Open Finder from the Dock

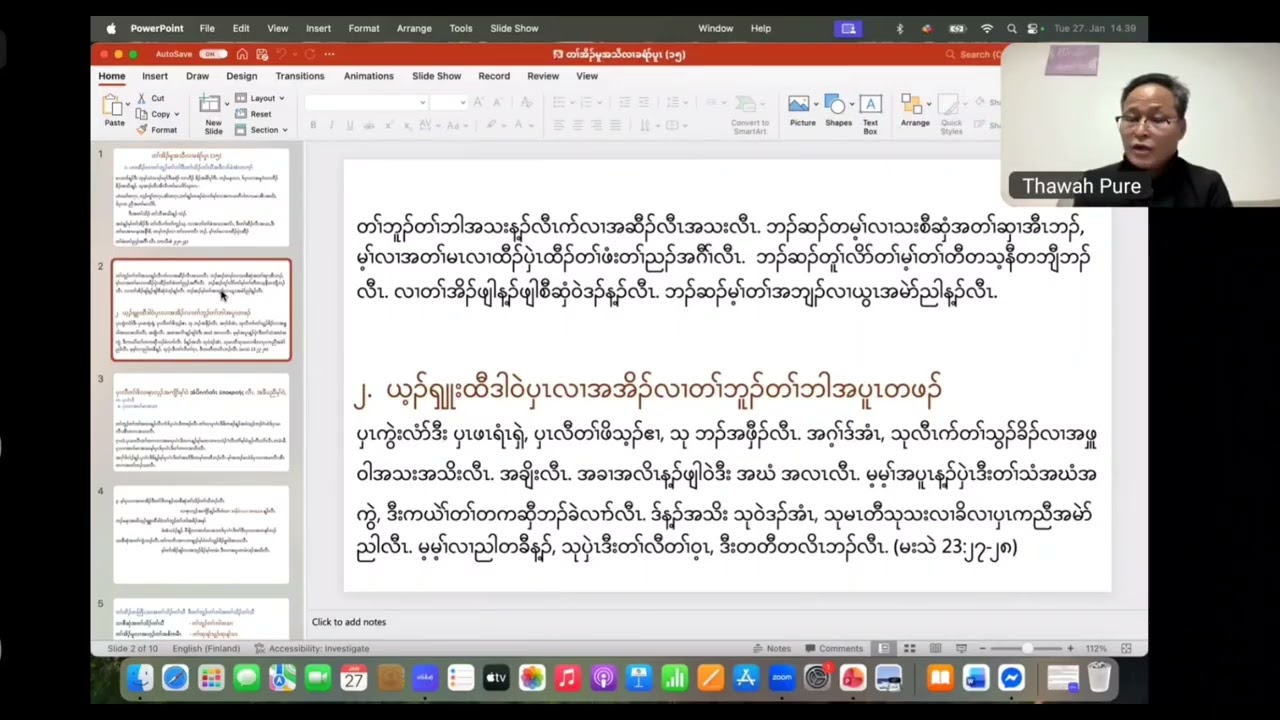pyautogui.click(x=140, y=678)
